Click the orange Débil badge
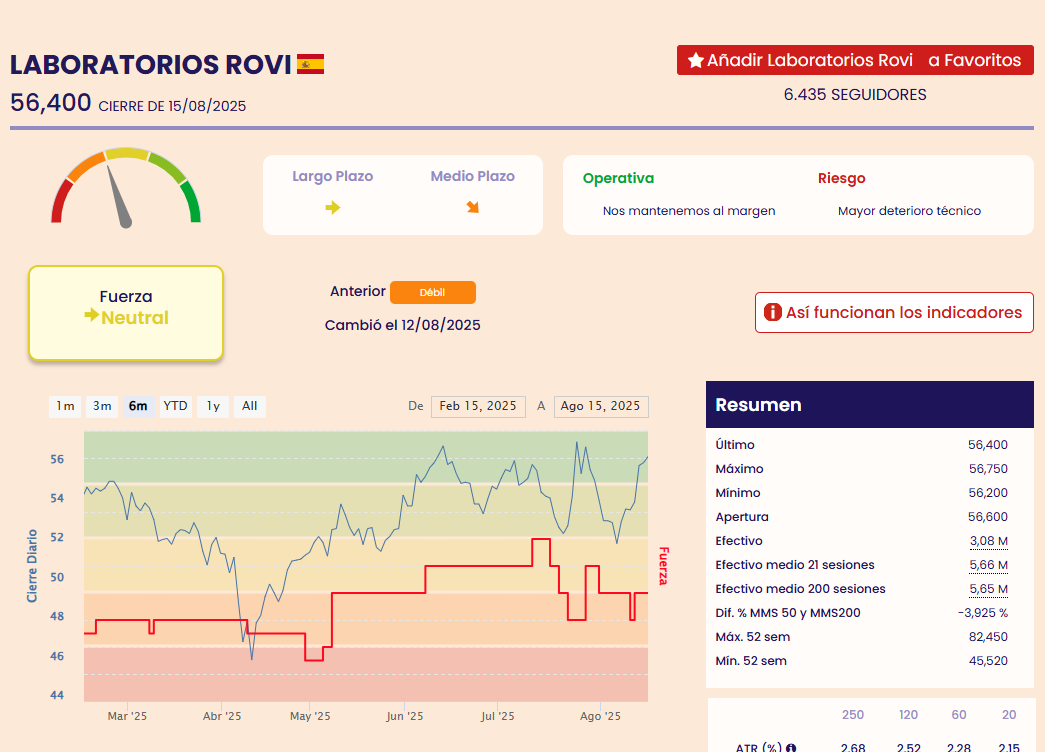 coord(433,293)
